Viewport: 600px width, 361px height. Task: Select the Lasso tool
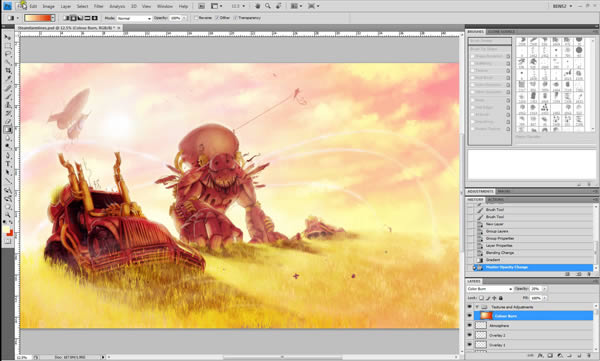click(x=8, y=54)
